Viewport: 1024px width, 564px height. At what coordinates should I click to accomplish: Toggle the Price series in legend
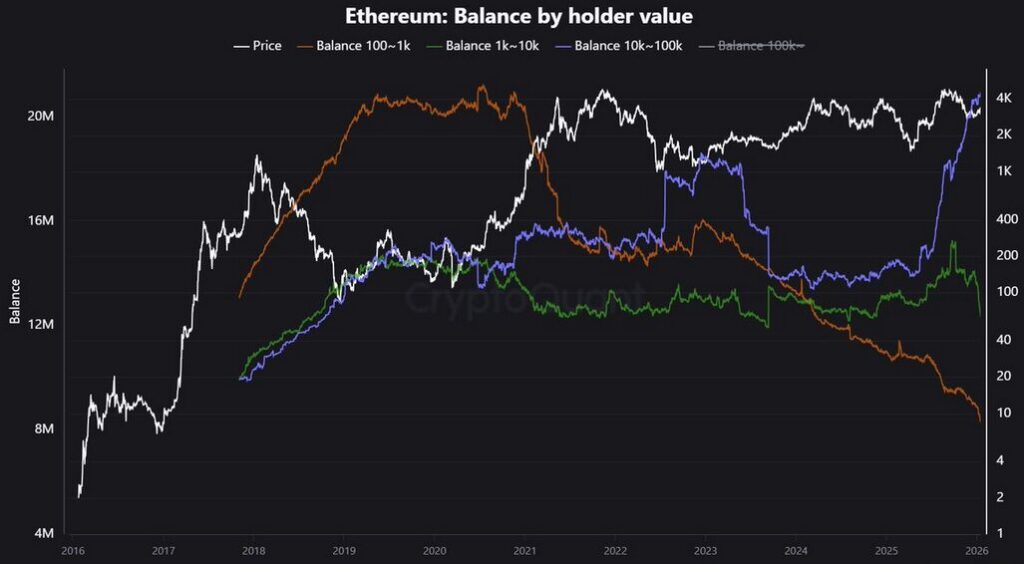(x=267, y=46)
